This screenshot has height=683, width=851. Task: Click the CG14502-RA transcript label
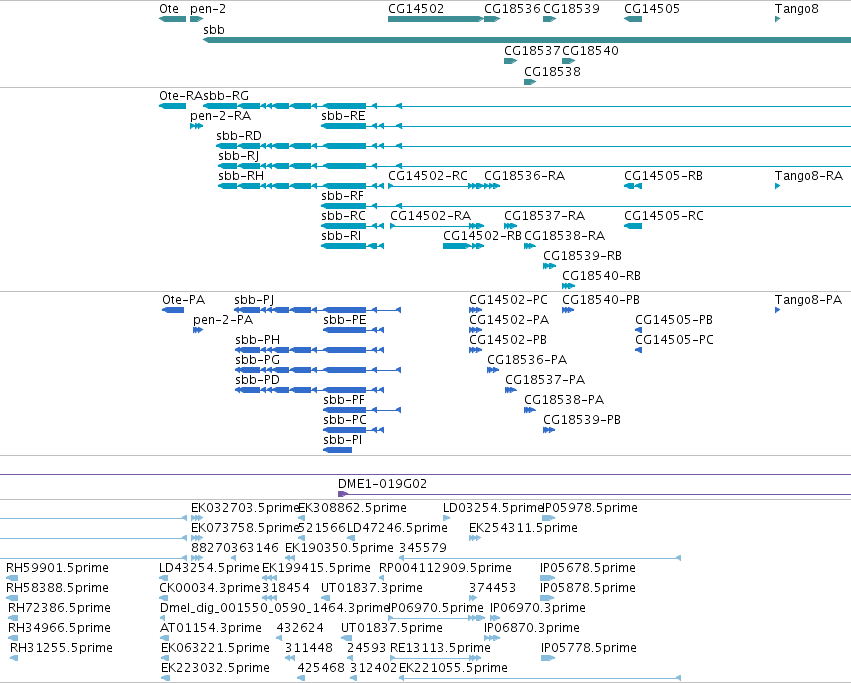tap(430, 216)
